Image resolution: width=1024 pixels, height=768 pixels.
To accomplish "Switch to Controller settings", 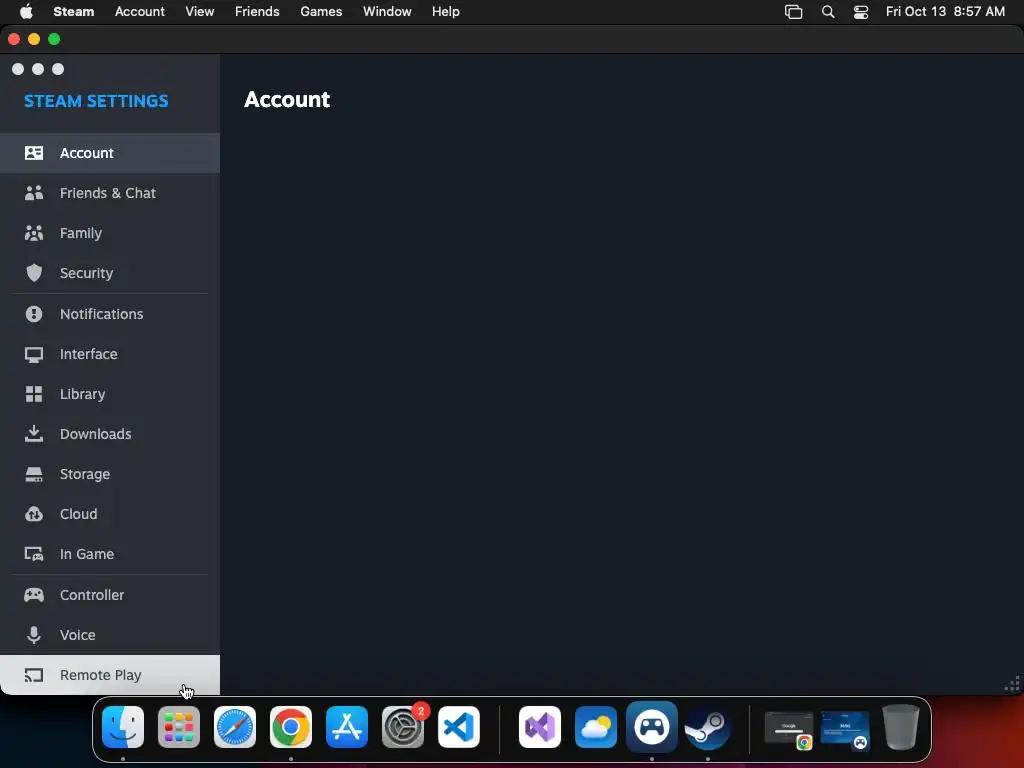I will coord(110,595).
